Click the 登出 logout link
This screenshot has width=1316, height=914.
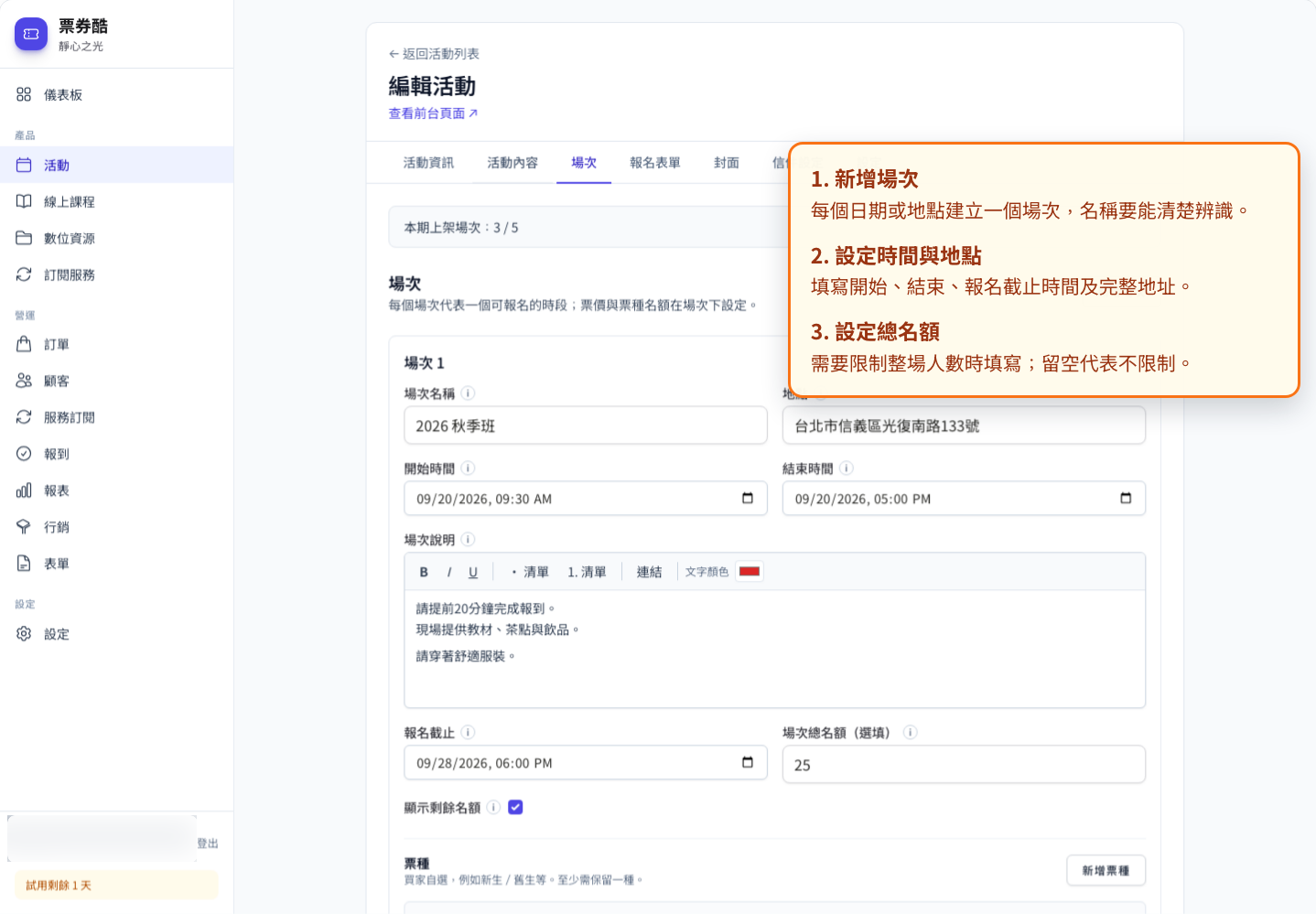(x=208, y=844)
